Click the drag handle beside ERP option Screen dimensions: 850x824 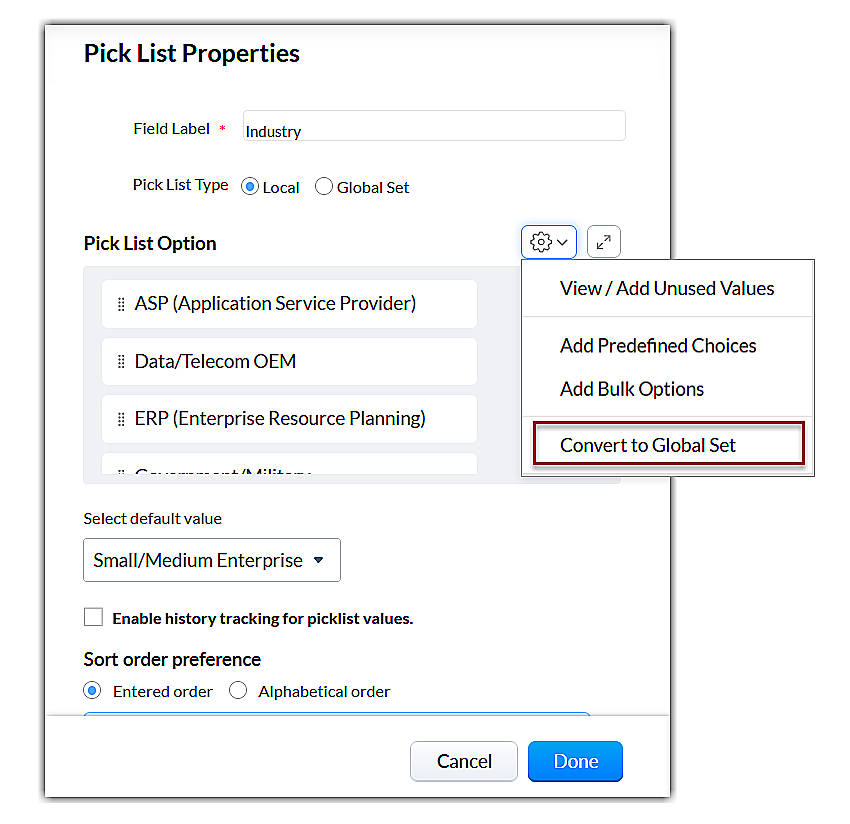coord(121,419)
